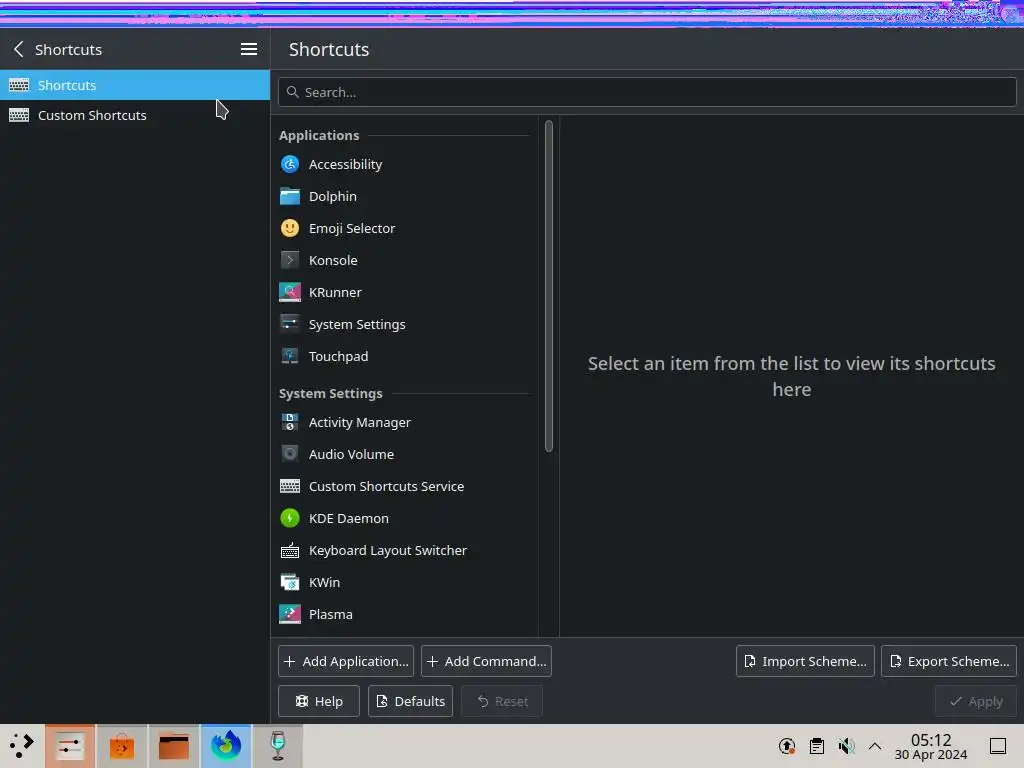1024x768 pixels.
Task: Click the Touchpad icon
Action: pyautogui.click(x=289, y=356)
